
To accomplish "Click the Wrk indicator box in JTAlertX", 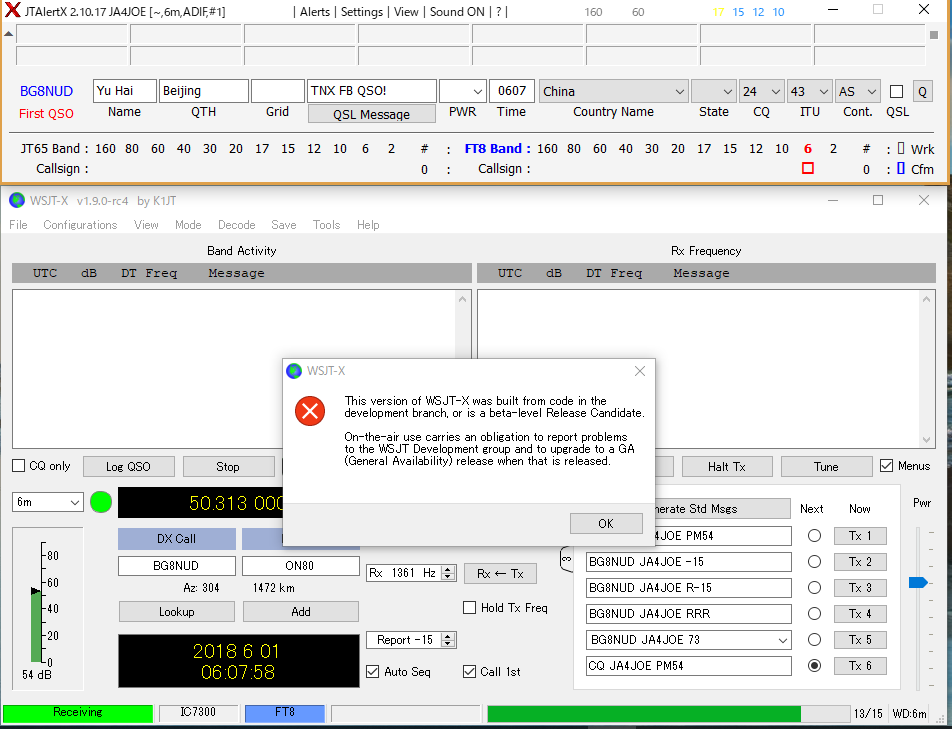I will pyautogui.click(x=901, y=149).
